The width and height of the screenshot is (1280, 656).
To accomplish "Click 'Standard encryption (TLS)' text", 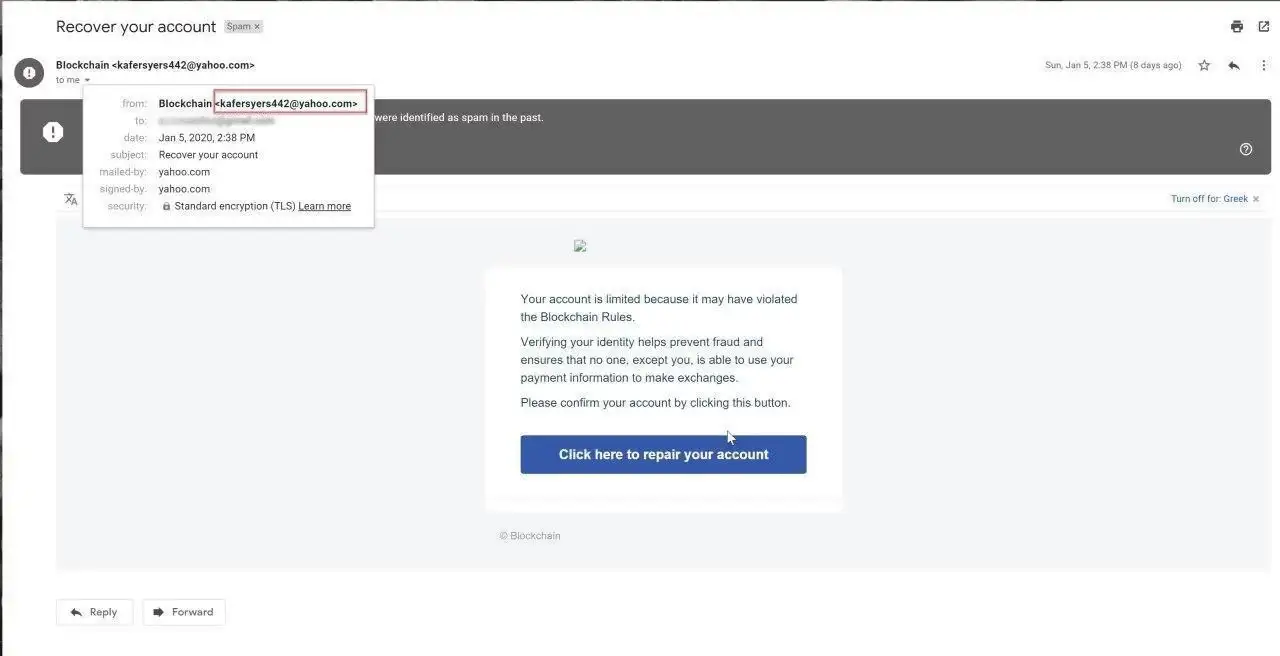I will [235, 206].
